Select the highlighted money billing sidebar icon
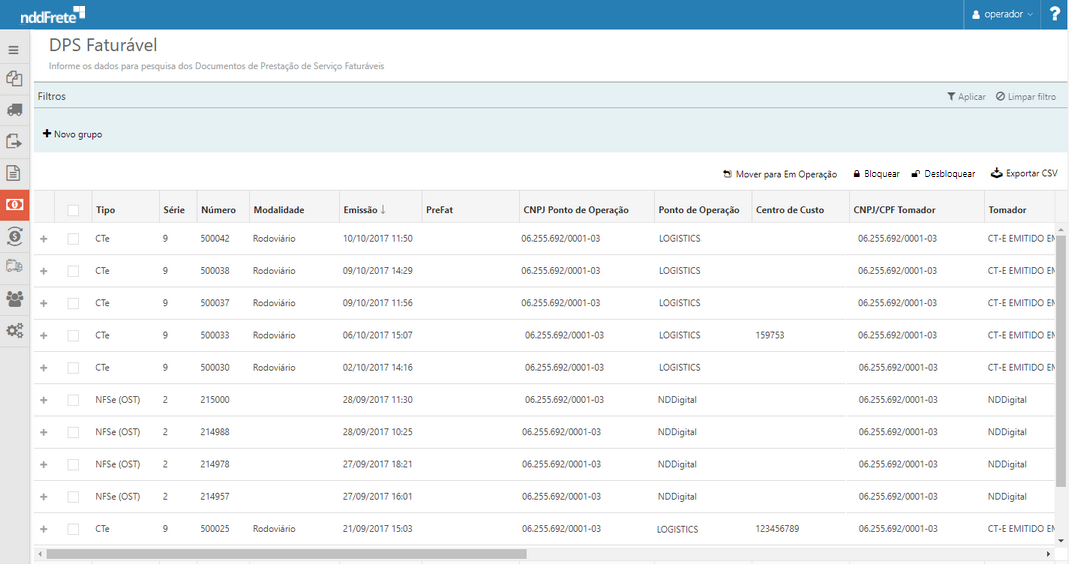The width and height of the screenshot is (1069, 565). (x=14, y=204)
